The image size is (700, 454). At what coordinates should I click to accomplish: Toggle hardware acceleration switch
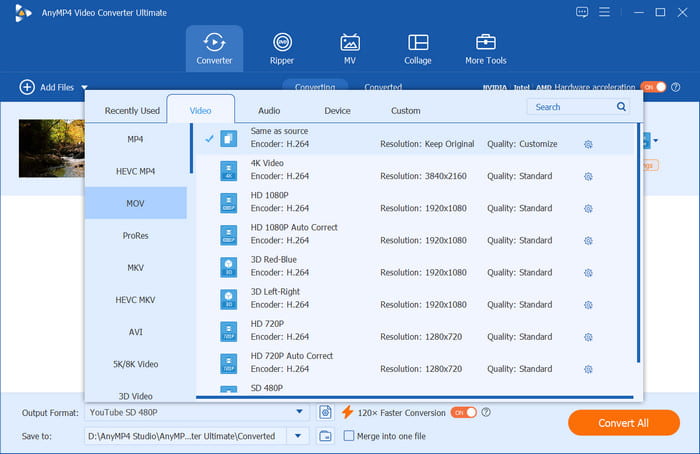pos(653,87)
